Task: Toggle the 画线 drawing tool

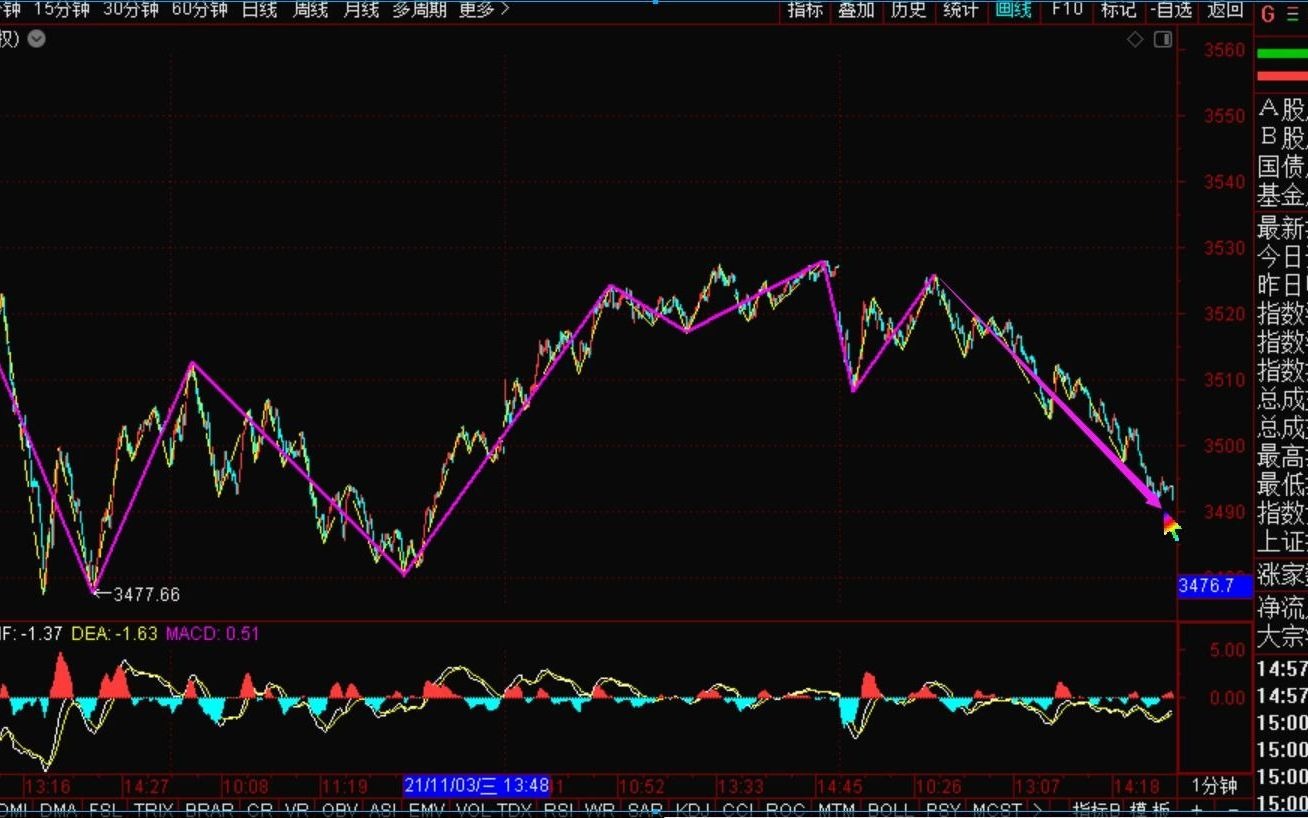Action: [1013, 10]
